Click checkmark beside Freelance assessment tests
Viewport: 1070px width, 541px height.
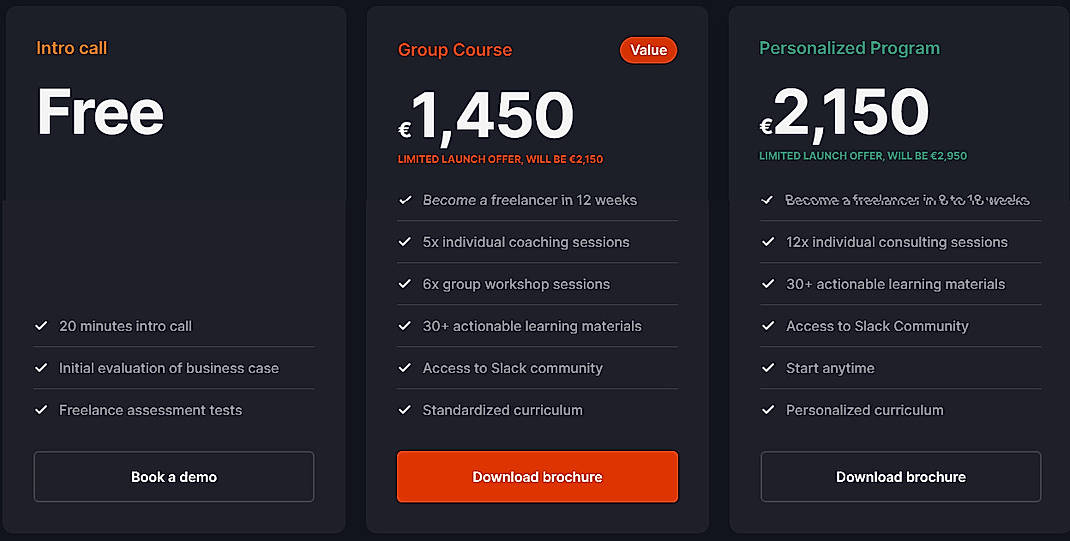tap(41, 410)
